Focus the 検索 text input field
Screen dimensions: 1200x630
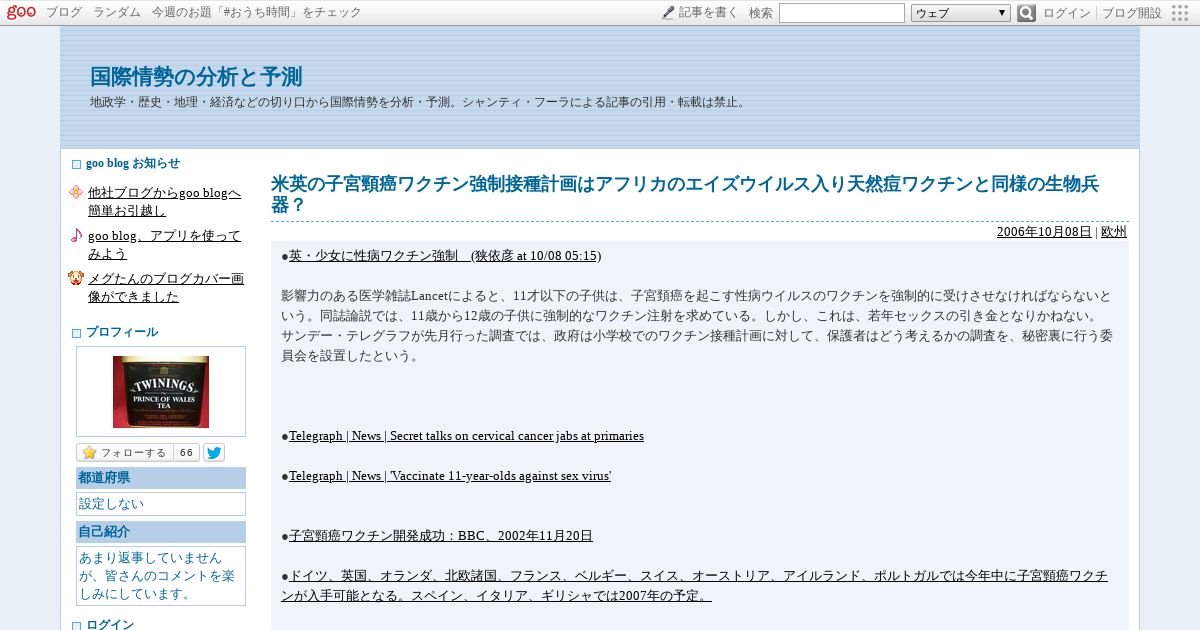842,13
